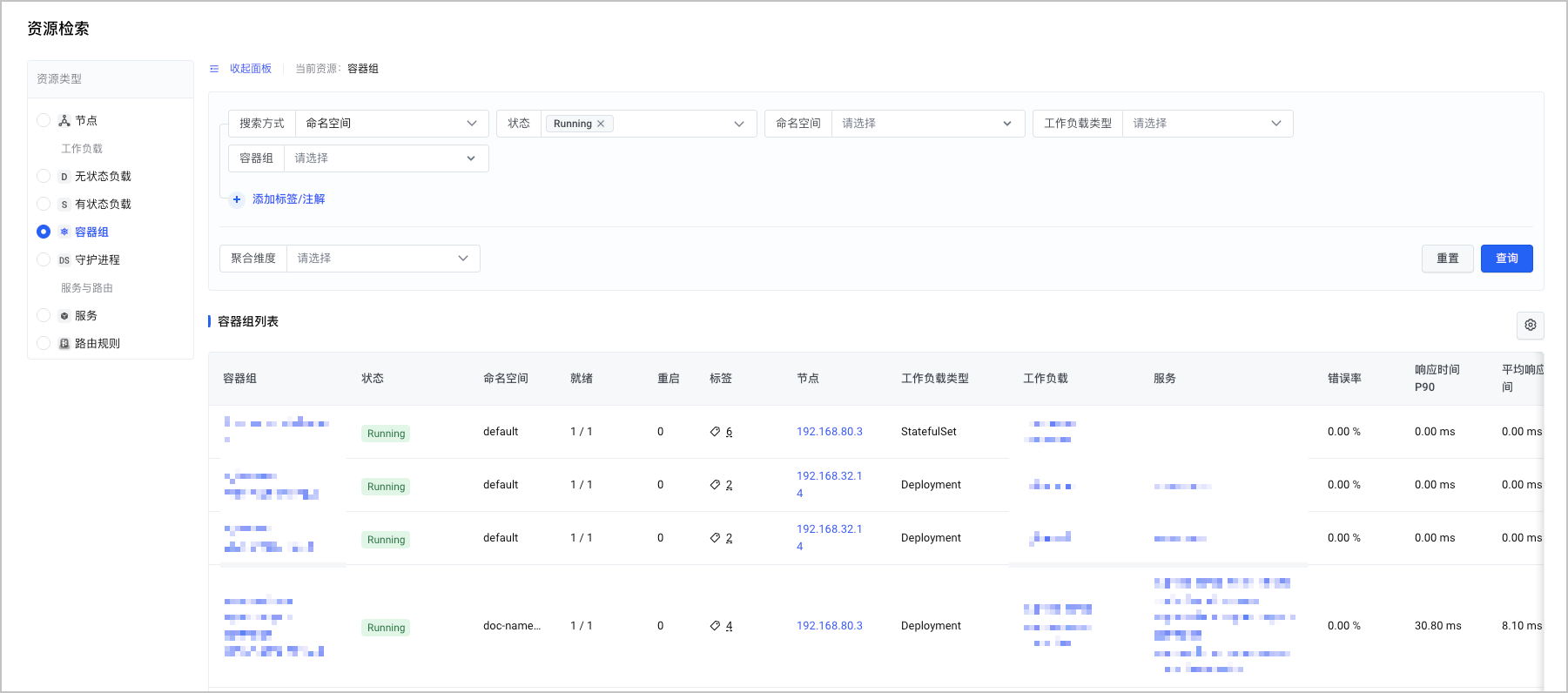Click Running status badge in StatefulSet row
This screenshot has width=1568, height=693.
[x=386, y=434]
